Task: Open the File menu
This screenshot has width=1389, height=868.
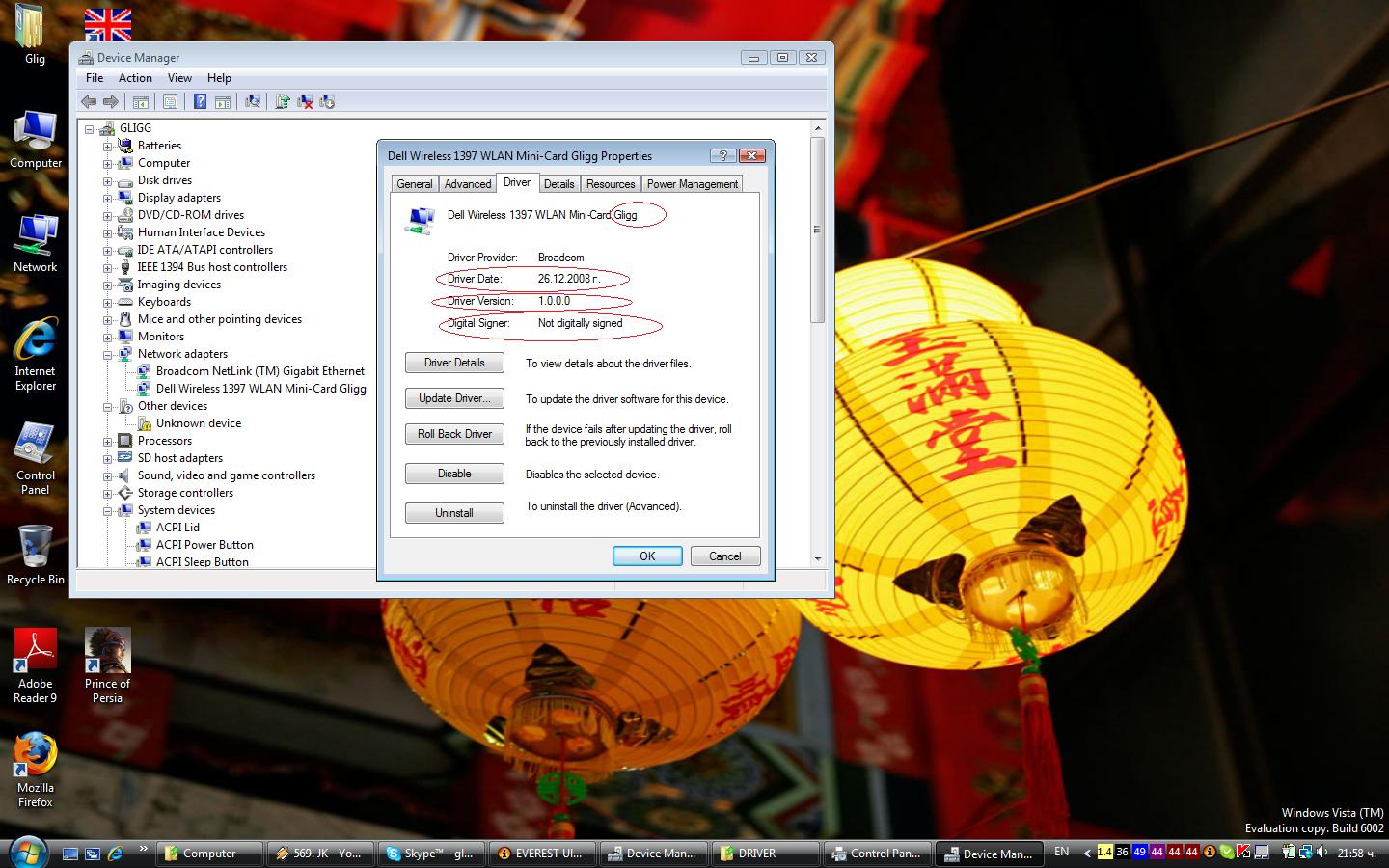Action: pos(95,78)
